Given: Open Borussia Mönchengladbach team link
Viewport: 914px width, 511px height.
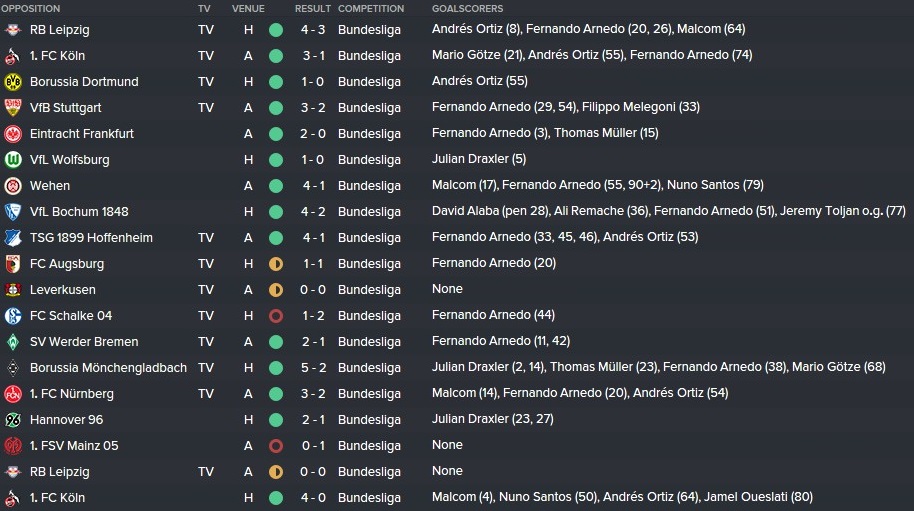Looking at the screenshot, I should tap(108, 368).
